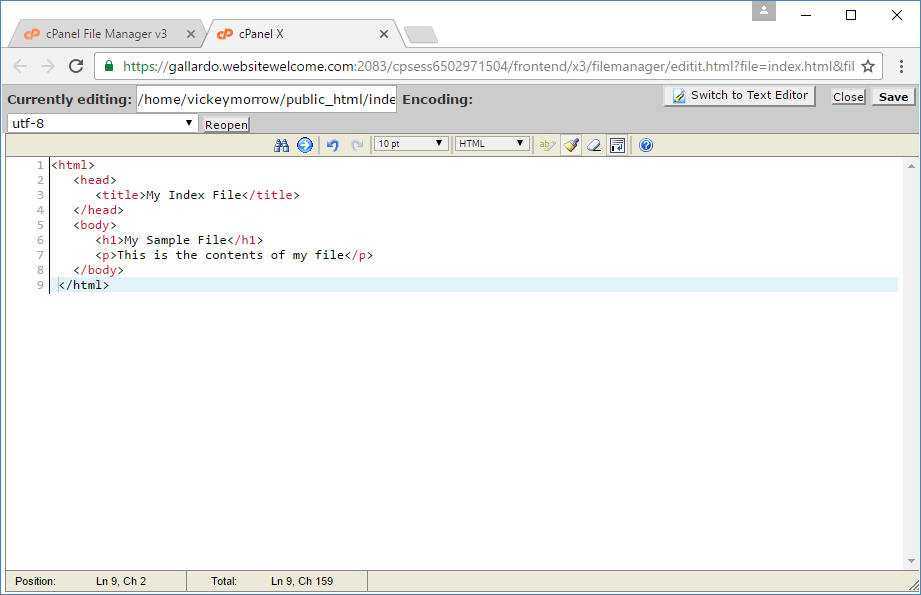The height and width of the screenshot is (595, 921).
Task: Close the cPanel X tab
Action: 384,34
